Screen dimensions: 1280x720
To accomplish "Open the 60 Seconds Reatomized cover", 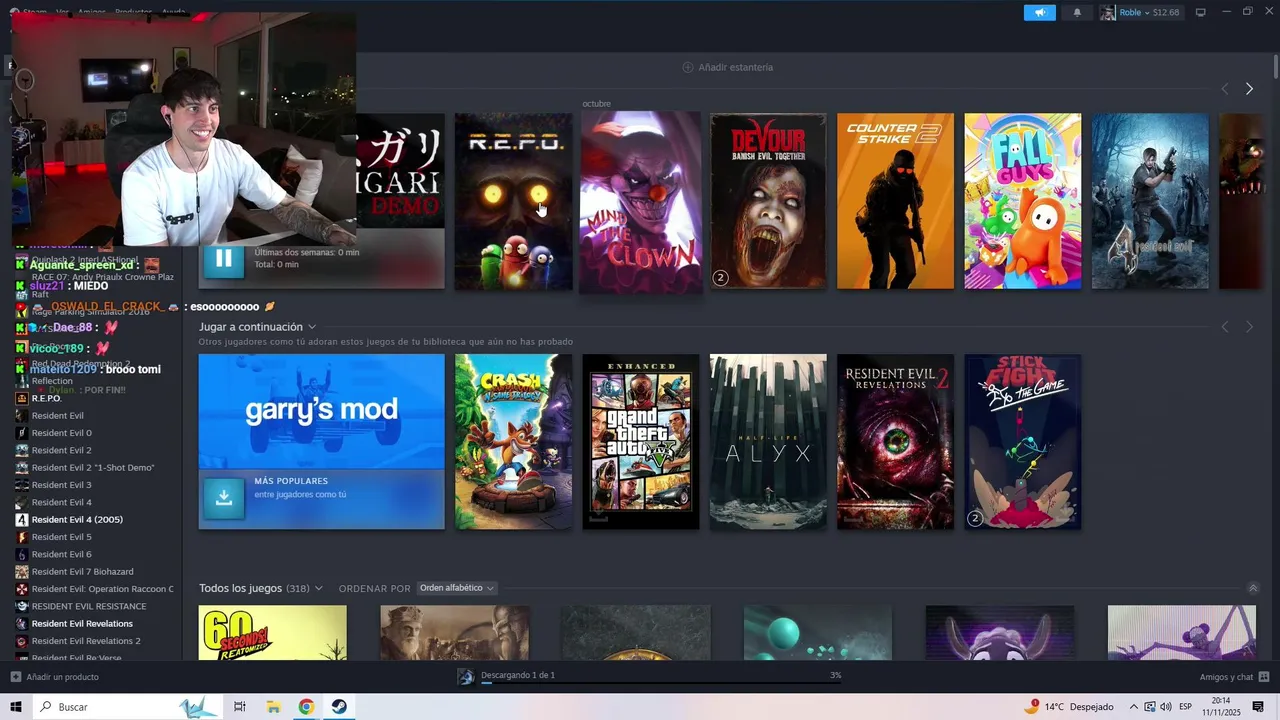I will point(272,632).
